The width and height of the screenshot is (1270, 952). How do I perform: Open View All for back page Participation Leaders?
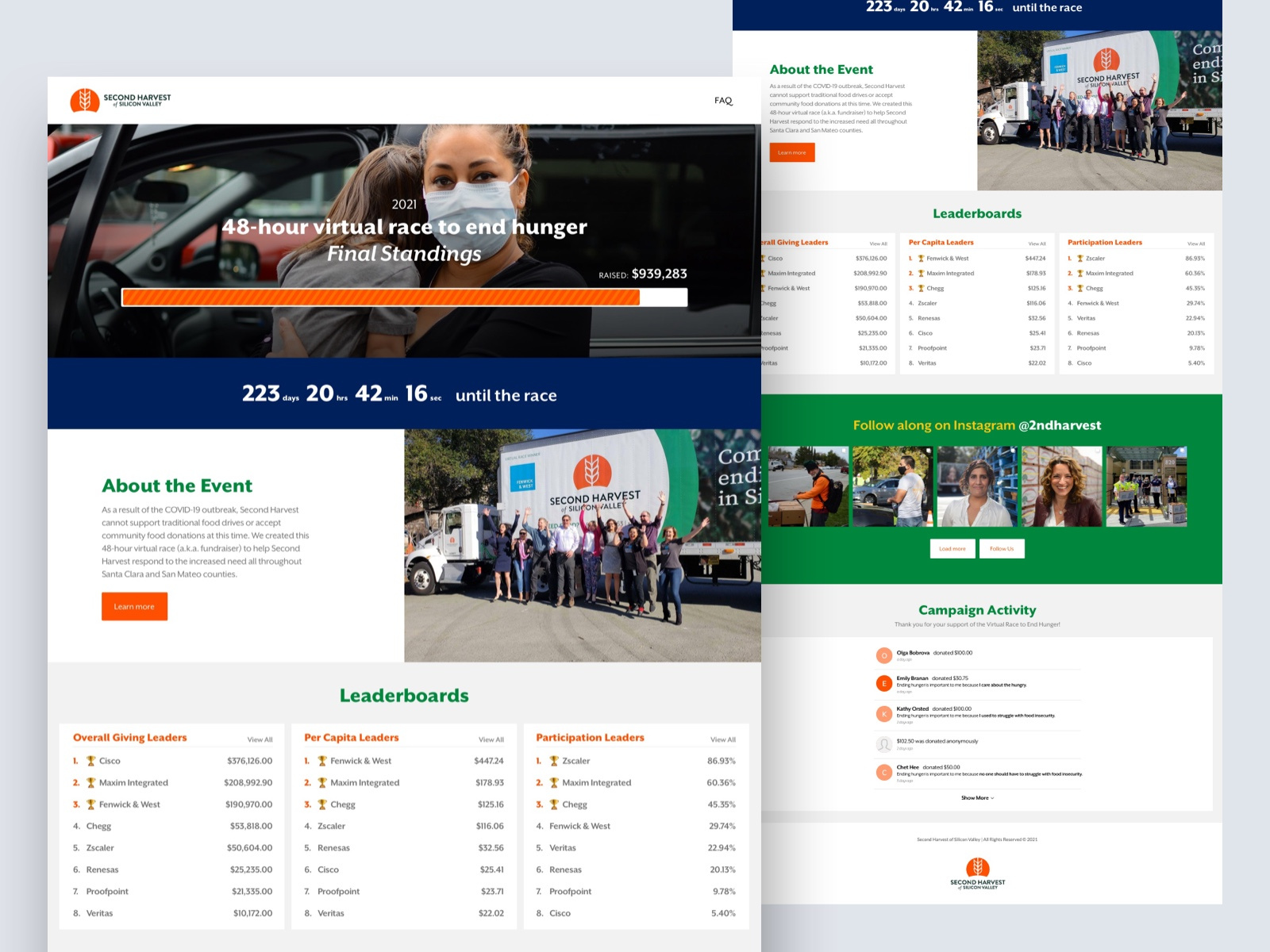(1196, 244)
